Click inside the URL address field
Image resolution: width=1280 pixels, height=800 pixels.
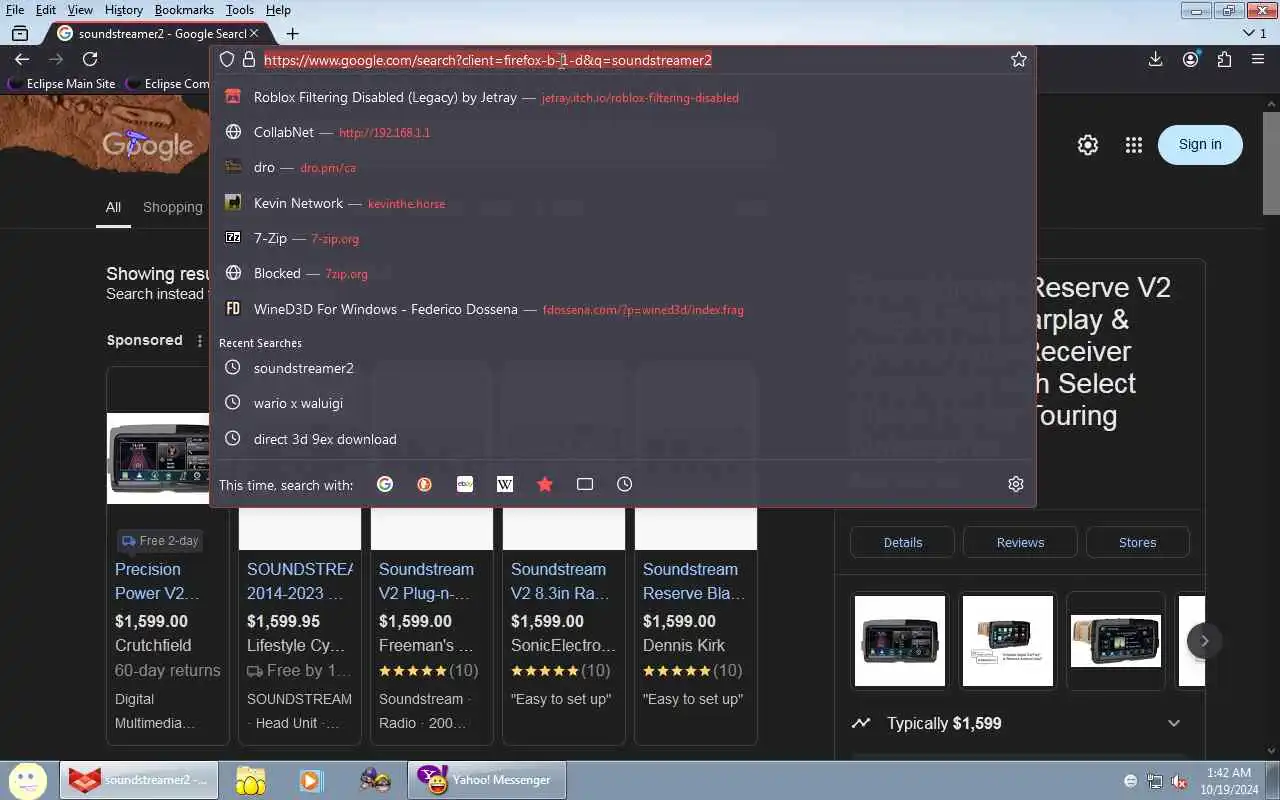click(632, 60)
